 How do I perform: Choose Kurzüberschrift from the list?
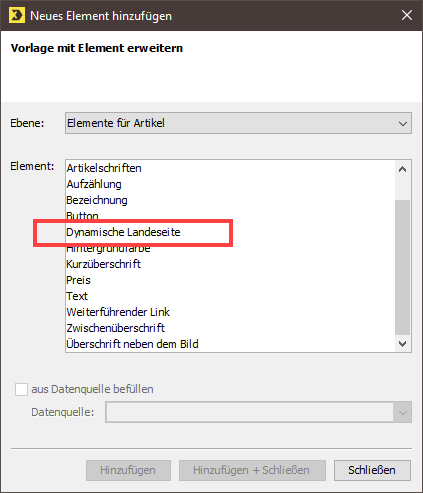point(103,264)
